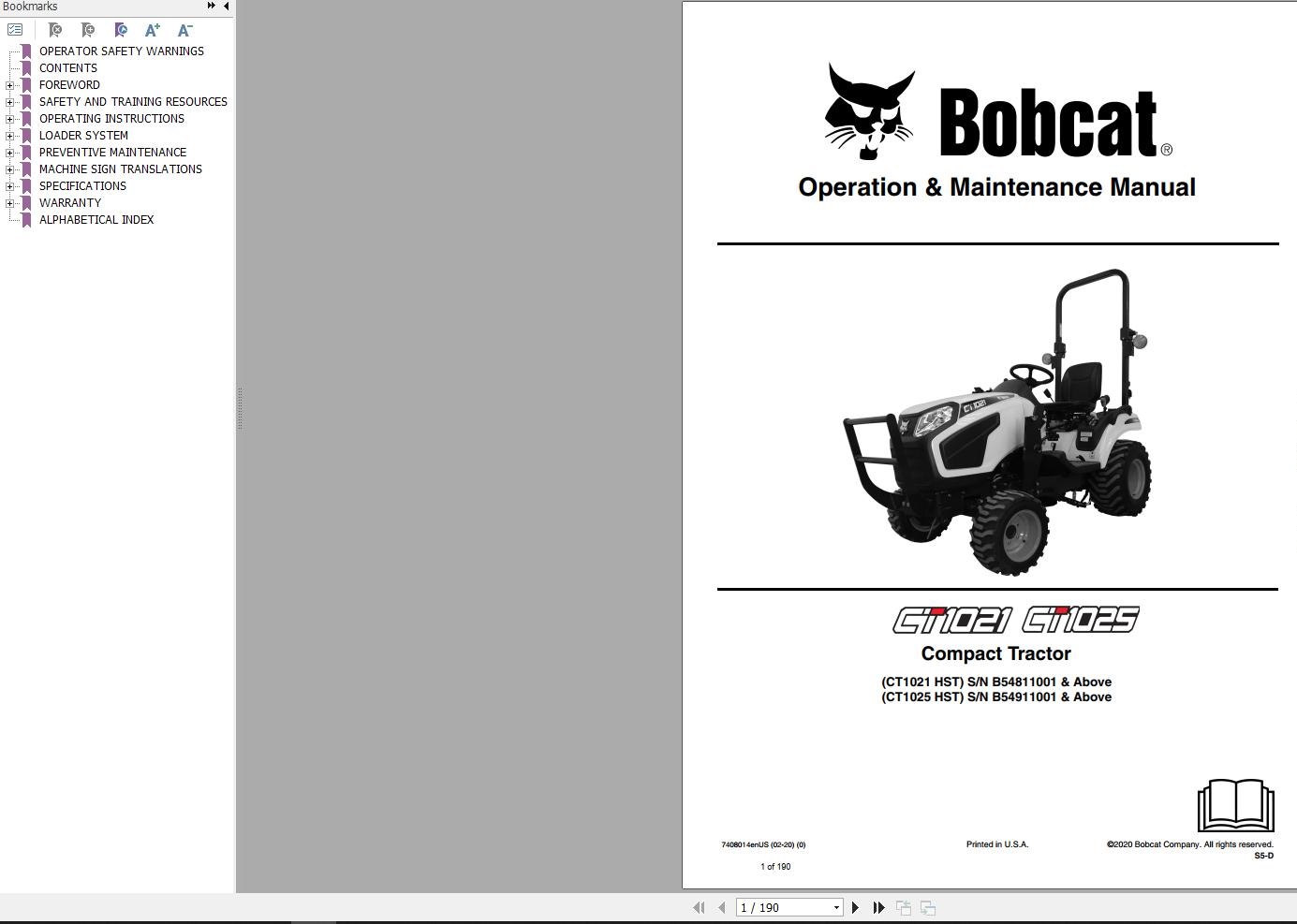Click the bookmarks panel splitter handle
The image size is (1297, 924).
(239, 409)
